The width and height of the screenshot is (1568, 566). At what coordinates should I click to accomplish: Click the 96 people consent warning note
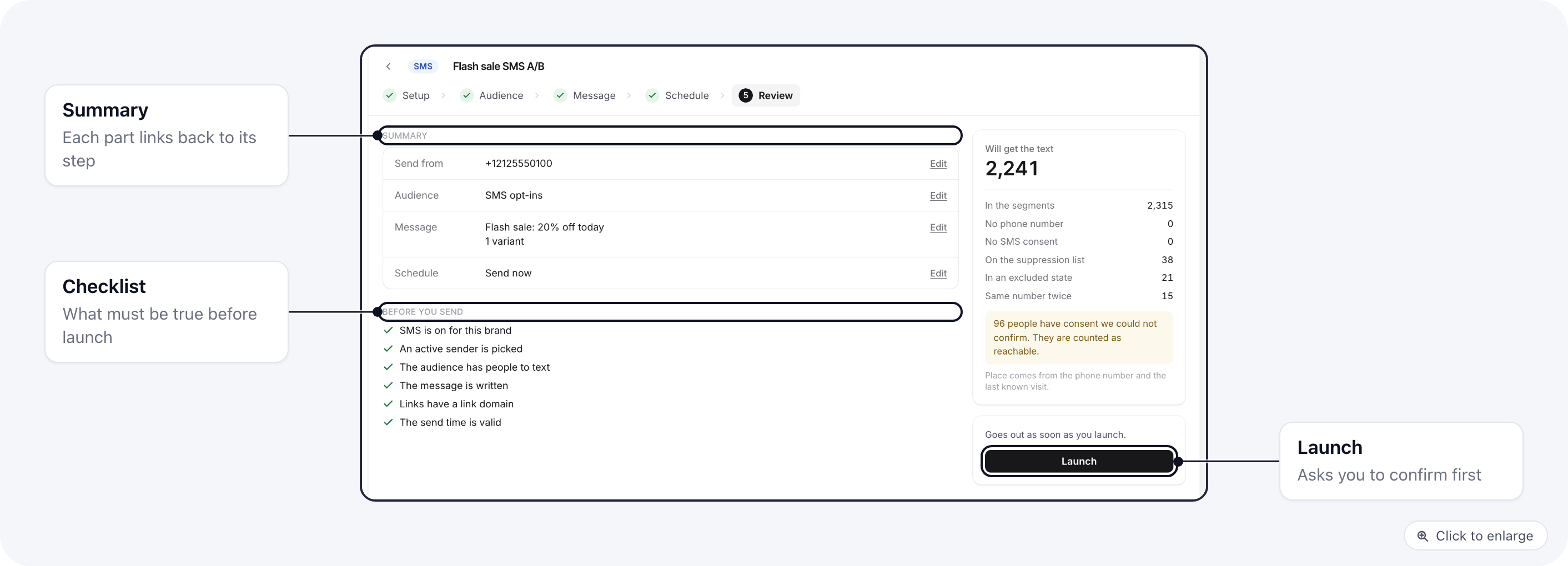(x=1079, y=338)
